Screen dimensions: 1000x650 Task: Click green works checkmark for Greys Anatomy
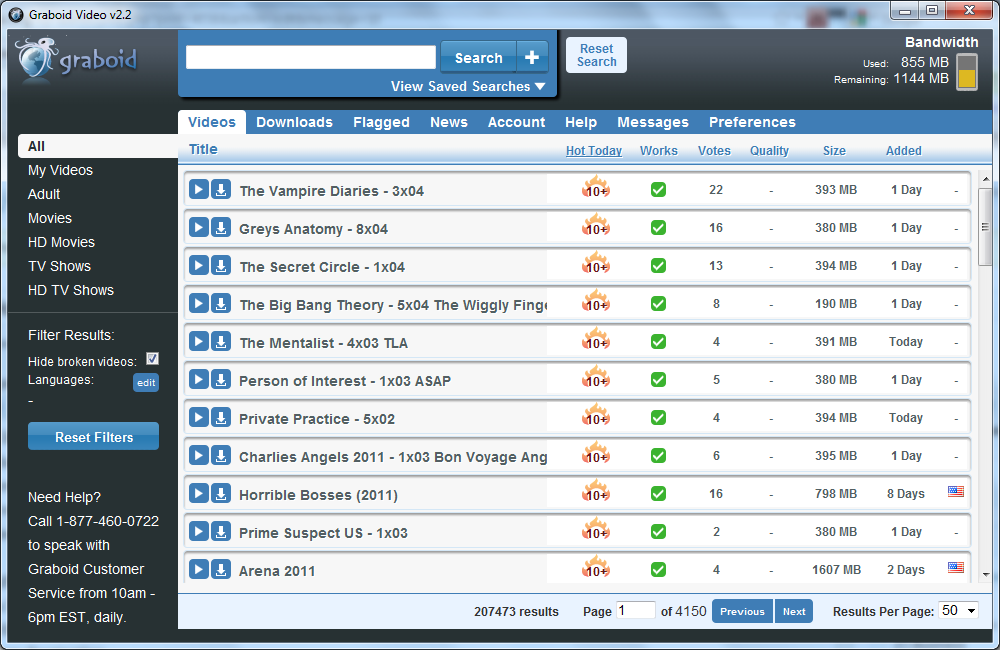click(658, 228)
